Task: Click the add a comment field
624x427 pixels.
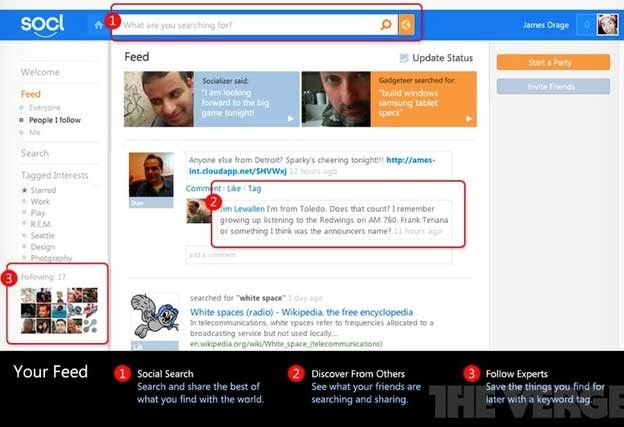Action: (318, 255)
